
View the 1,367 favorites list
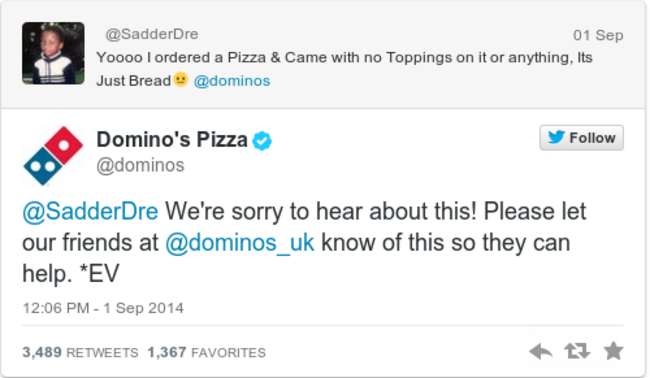click(x=206, y=352)
